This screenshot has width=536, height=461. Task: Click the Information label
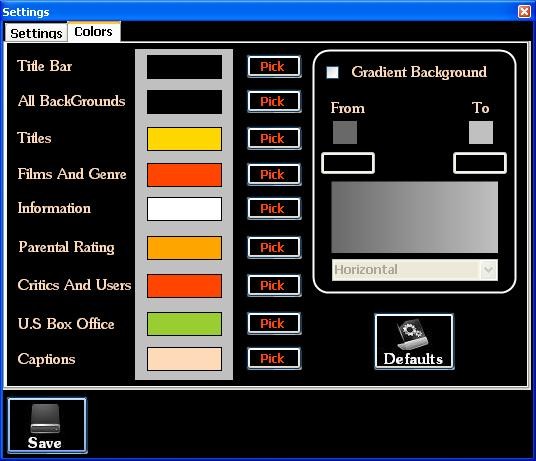click(54, 208)
